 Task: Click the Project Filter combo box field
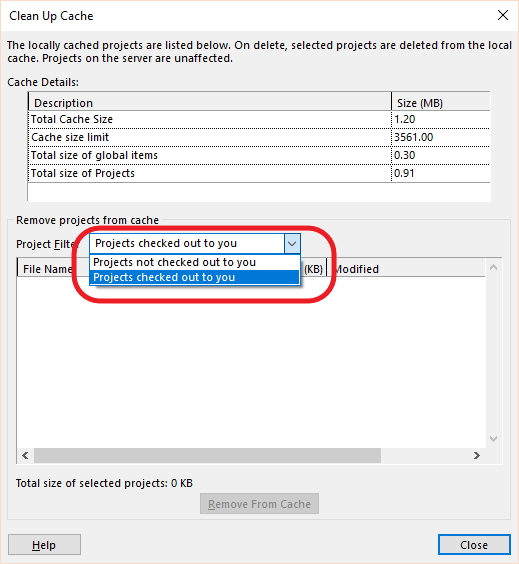click(195, 244)
